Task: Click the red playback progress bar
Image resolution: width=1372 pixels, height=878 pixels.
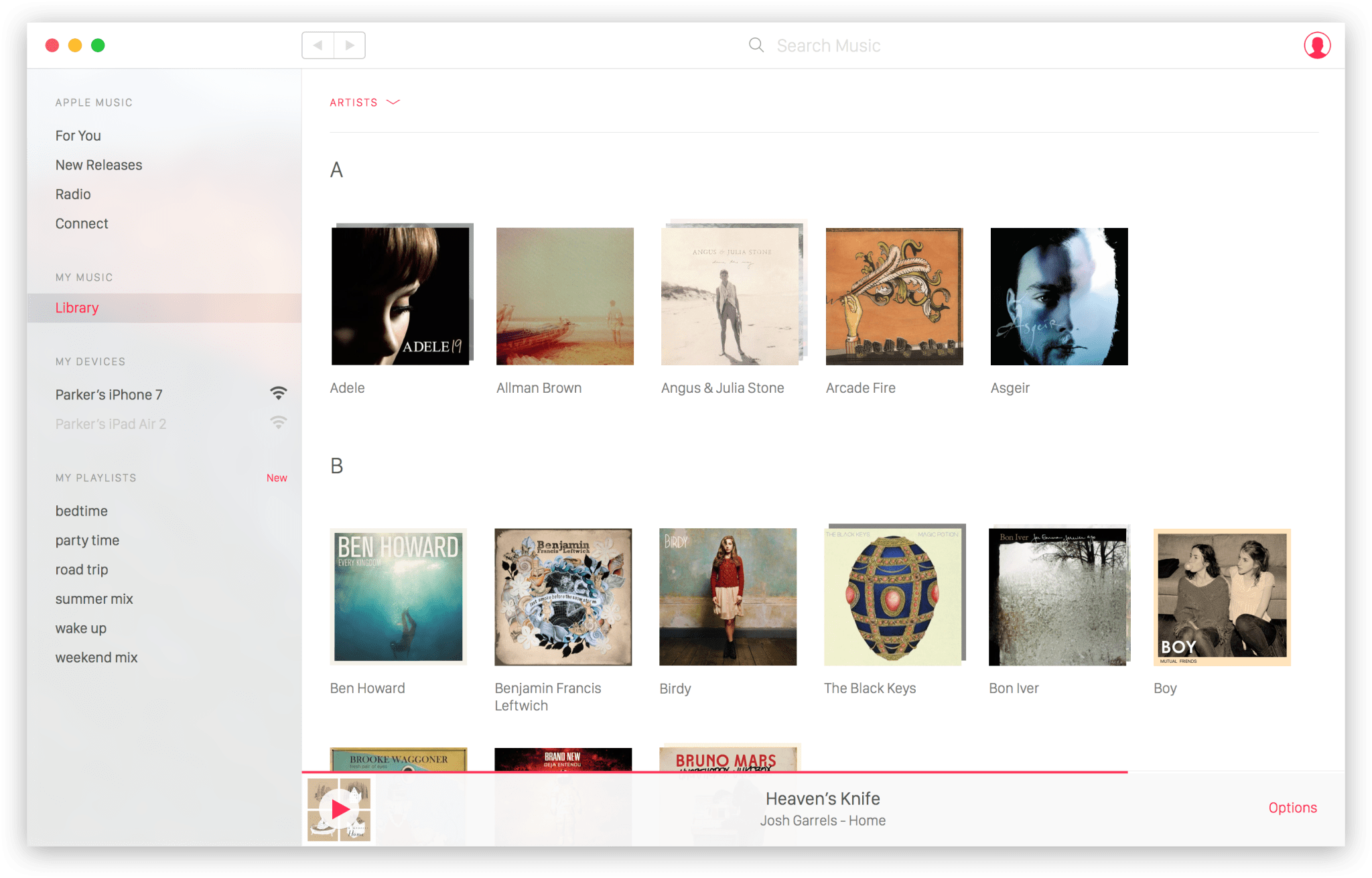Action: pos(714,772)
